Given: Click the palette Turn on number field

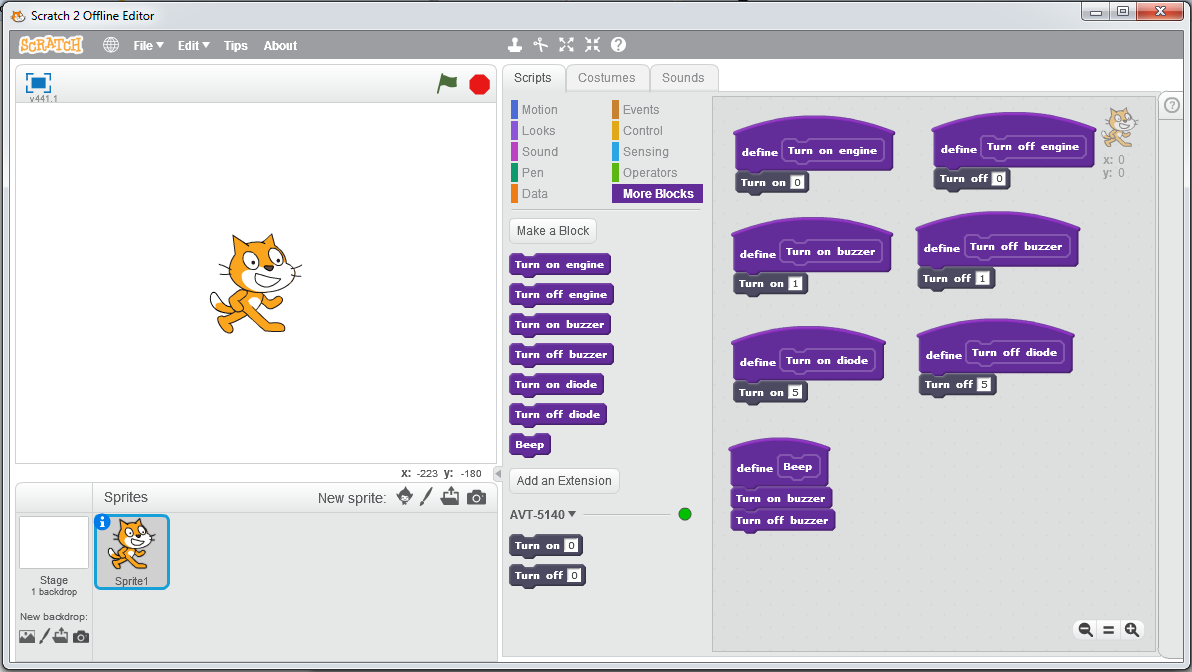Looking at the screenshot, I should point(571,545).
